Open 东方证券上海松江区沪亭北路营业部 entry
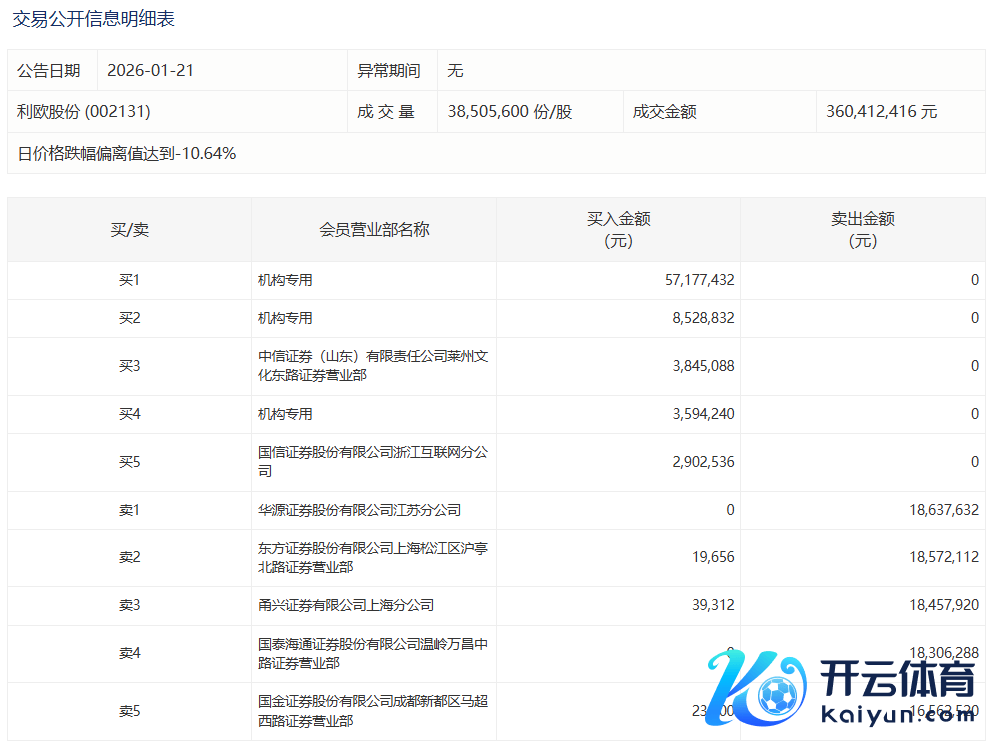The image size is (990, 748). point(372,558)
